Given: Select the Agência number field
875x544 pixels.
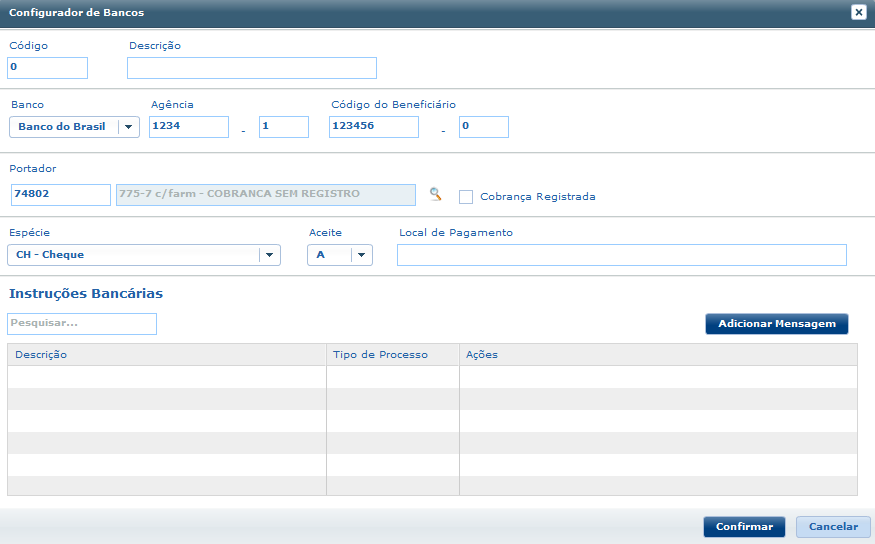Looking at the screenshot, I should 189,127.
